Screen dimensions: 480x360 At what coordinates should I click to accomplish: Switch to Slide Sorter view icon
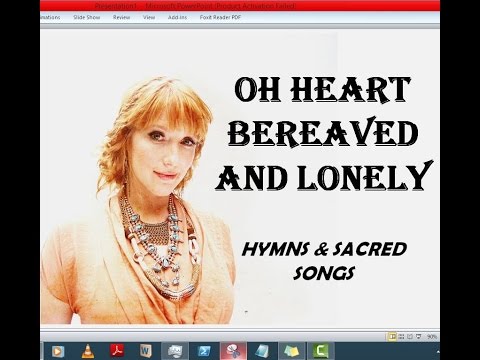[401, 337]
